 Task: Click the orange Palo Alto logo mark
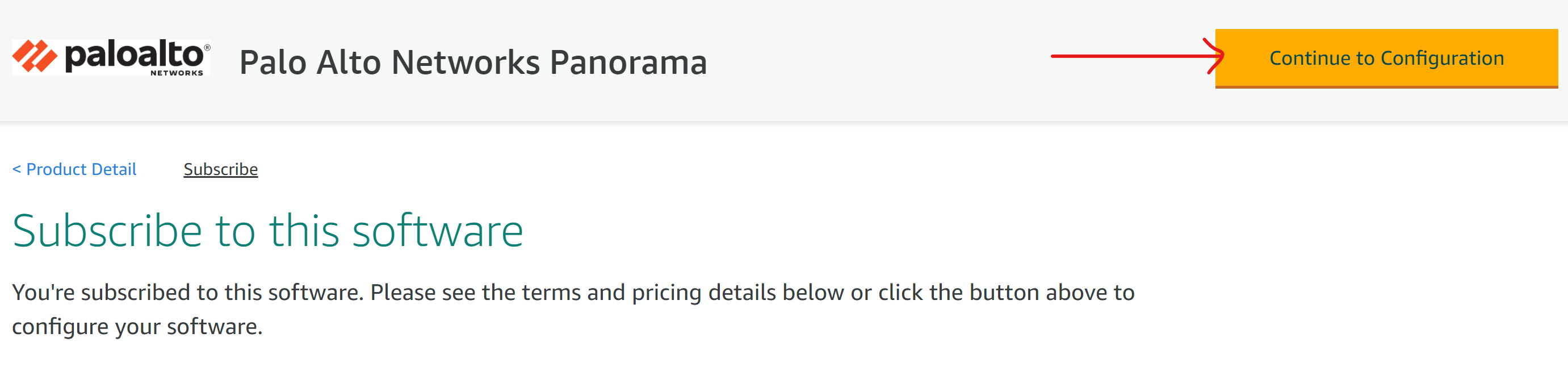[34, 57]
